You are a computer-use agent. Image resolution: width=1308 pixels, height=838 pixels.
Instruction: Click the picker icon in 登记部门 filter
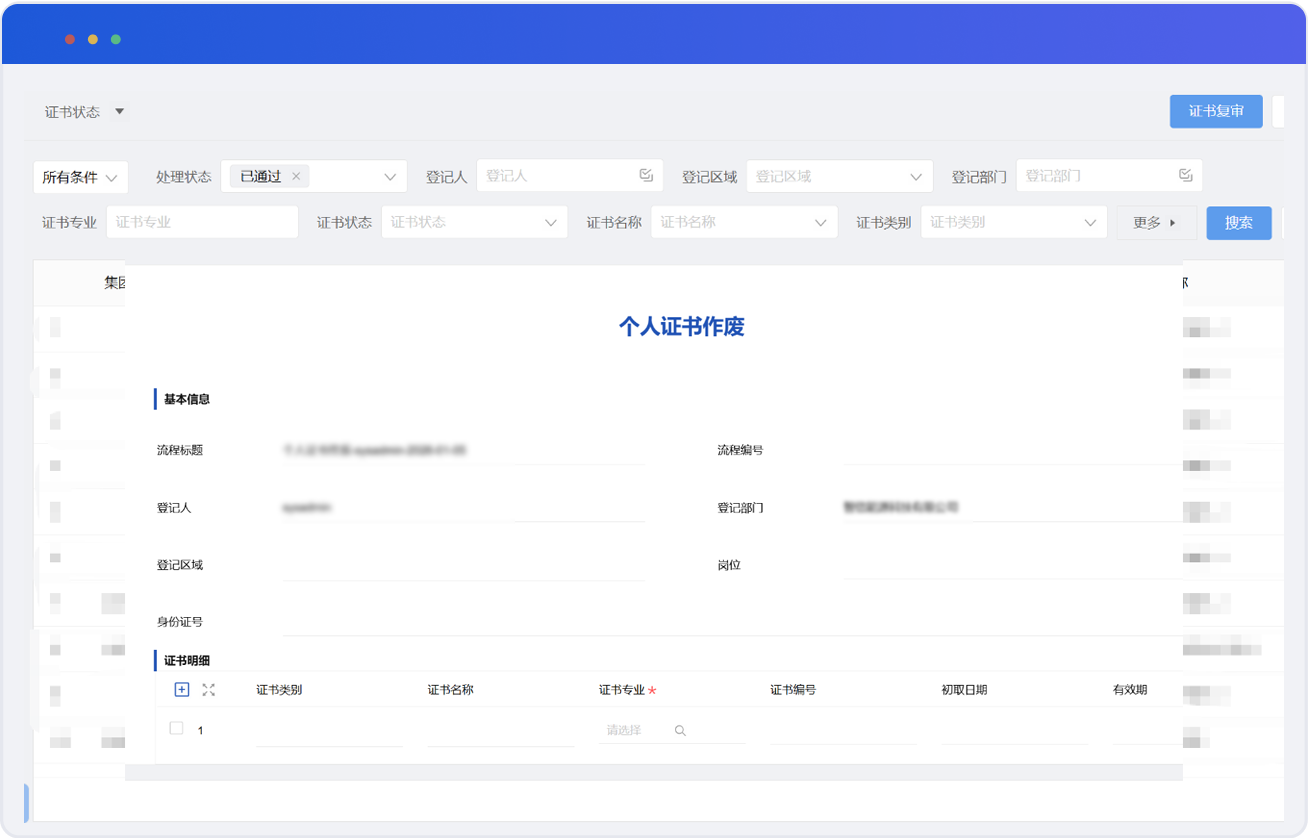[1186, 175]
